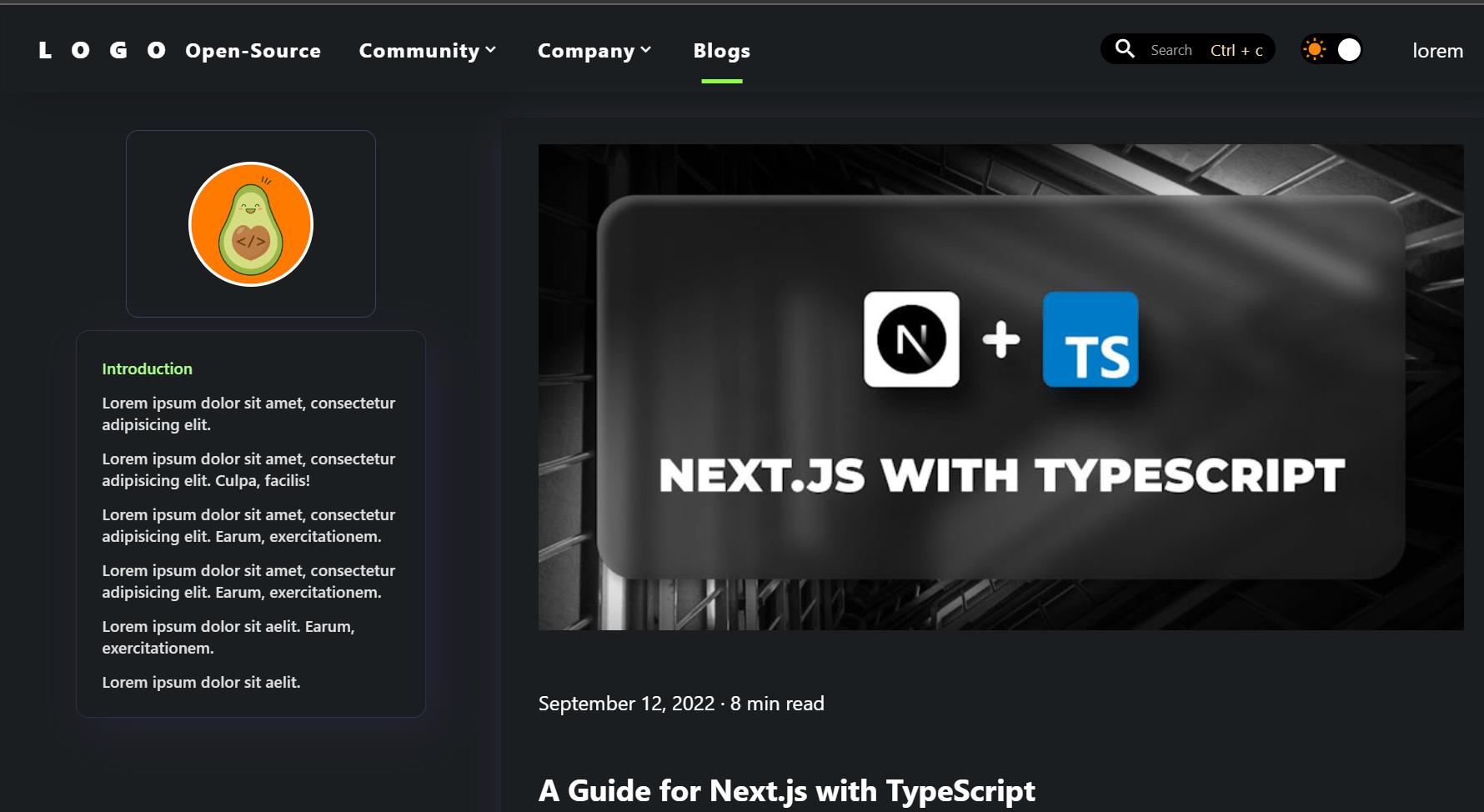
Task: Select contents entry 'Culpa, facilis!'
Action: pyautogui.click(x=248, y=469)
